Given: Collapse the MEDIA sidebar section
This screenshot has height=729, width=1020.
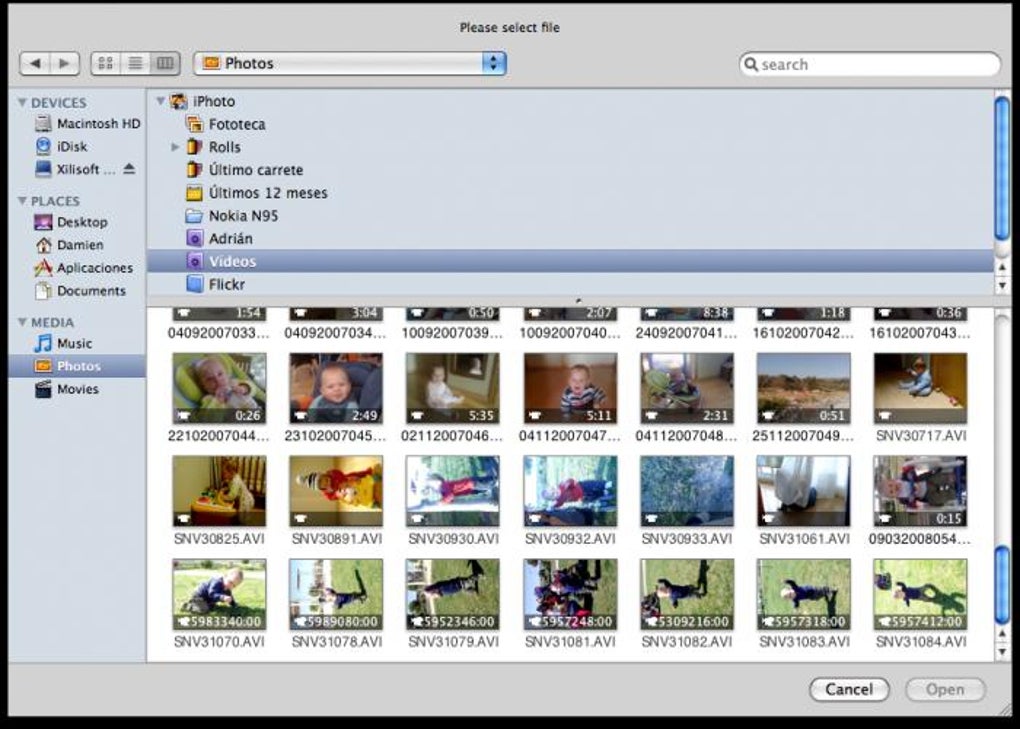Looking at the screenshot, I should click(23, 323).
